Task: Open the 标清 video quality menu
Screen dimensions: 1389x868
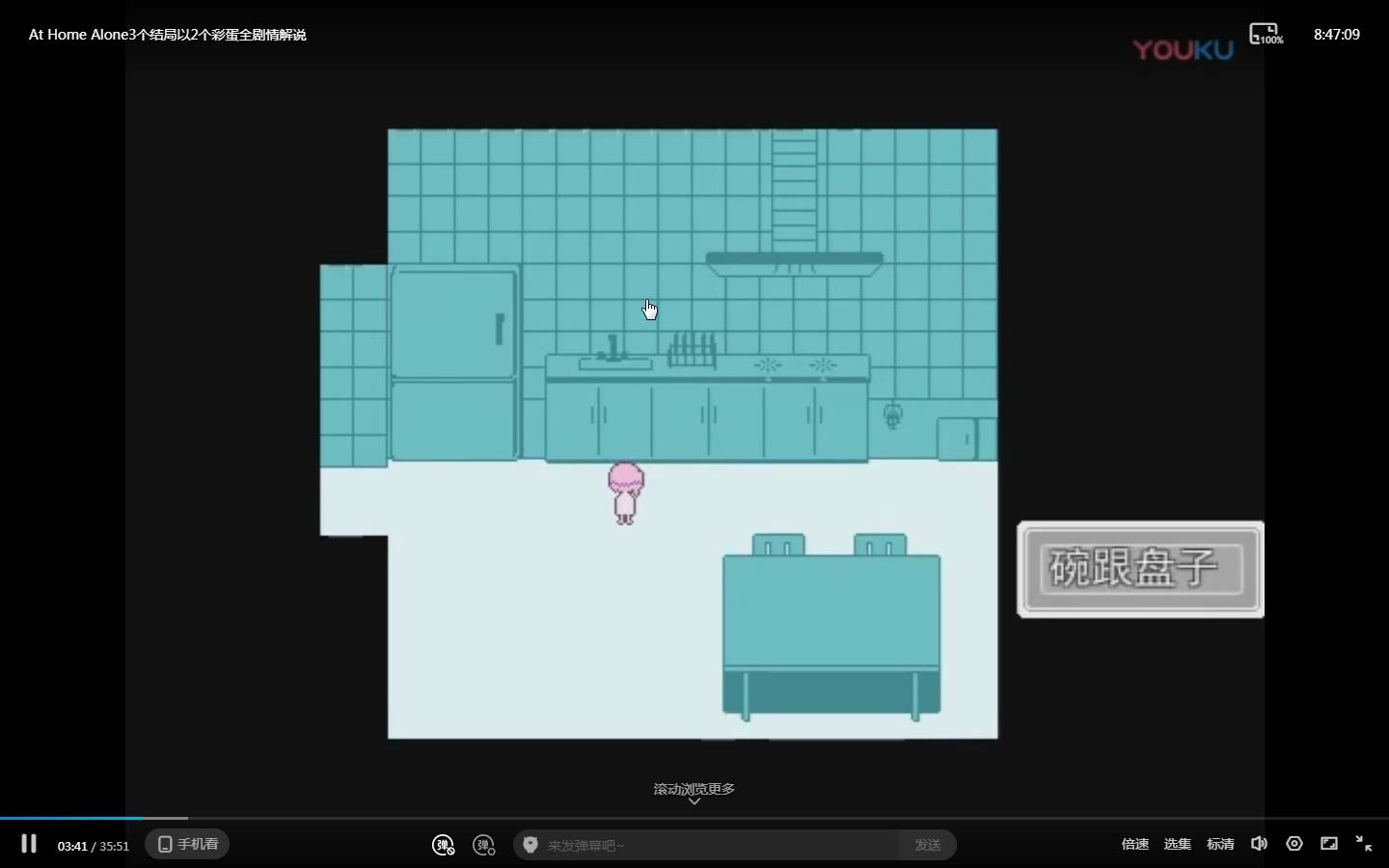Action: (x=1220, y=844)
